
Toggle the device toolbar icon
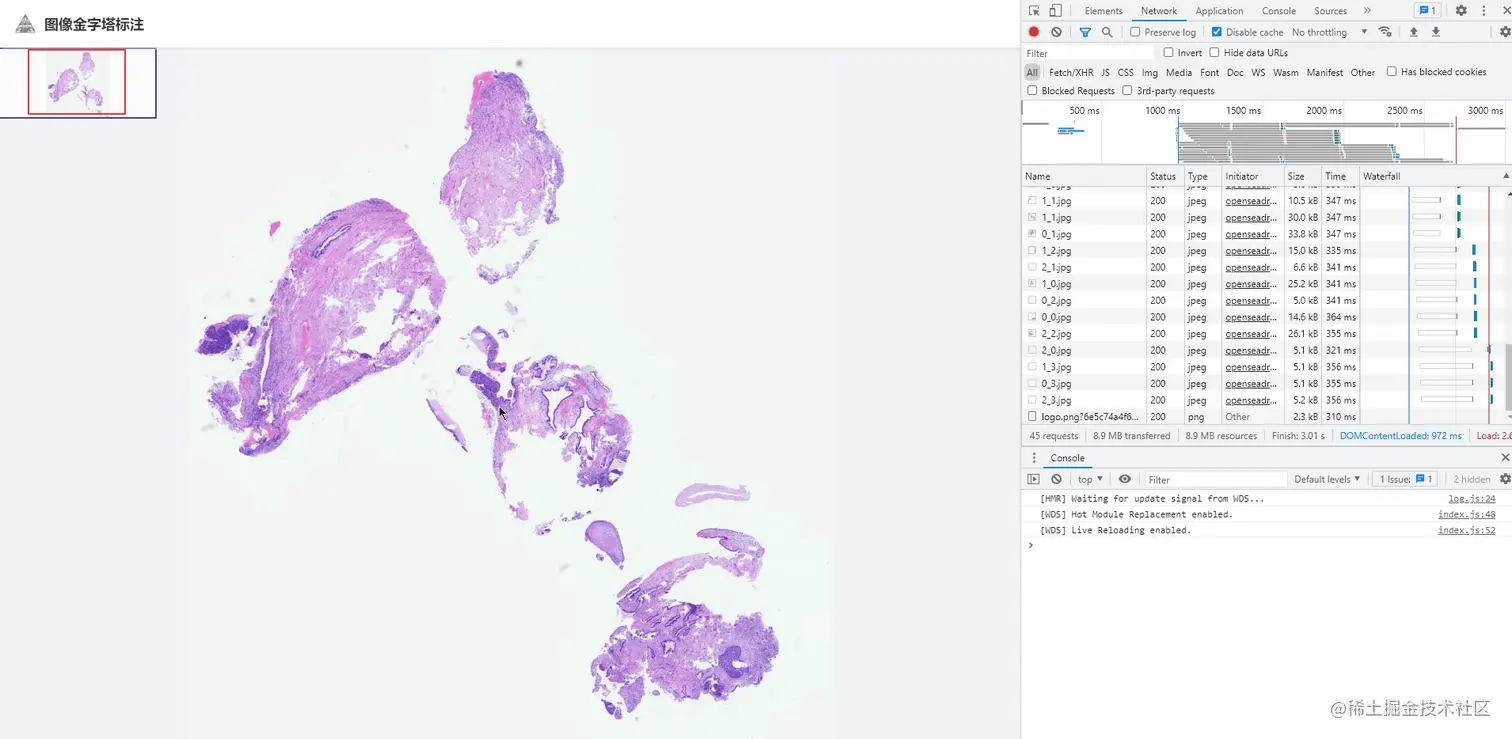tap(1055, 11)
